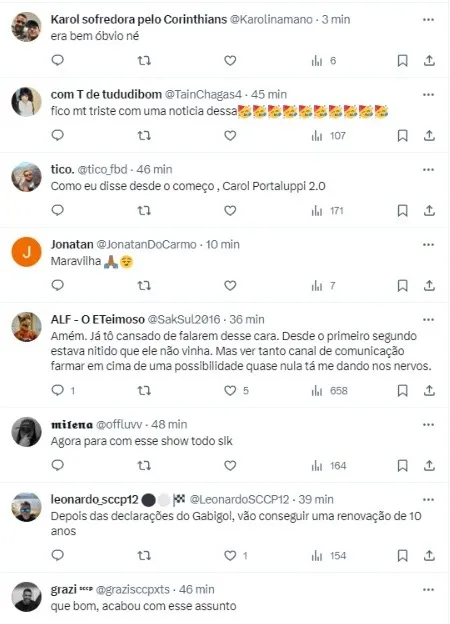Open the tico. profile picture
The image size is (450, 624).
26,177
